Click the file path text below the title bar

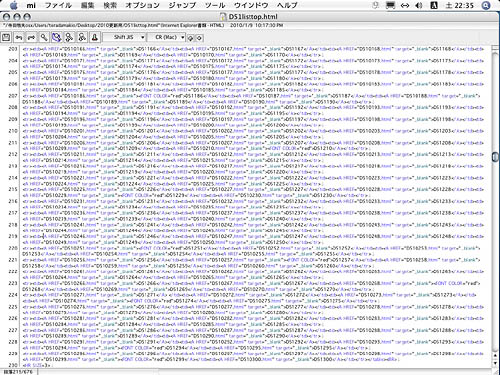[x=113, y=25]
